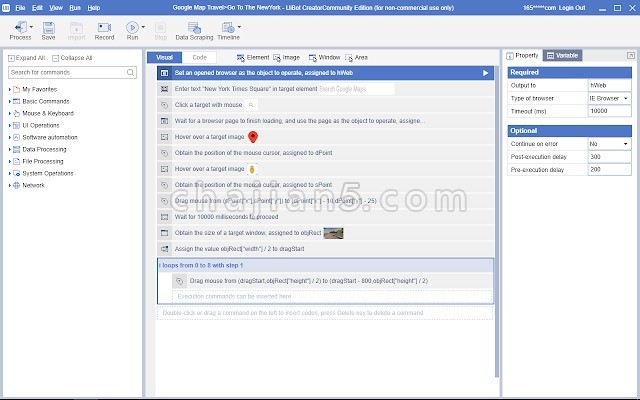Open the Process dropdown arrow
The image size is (640, 400).
(31, 27)
